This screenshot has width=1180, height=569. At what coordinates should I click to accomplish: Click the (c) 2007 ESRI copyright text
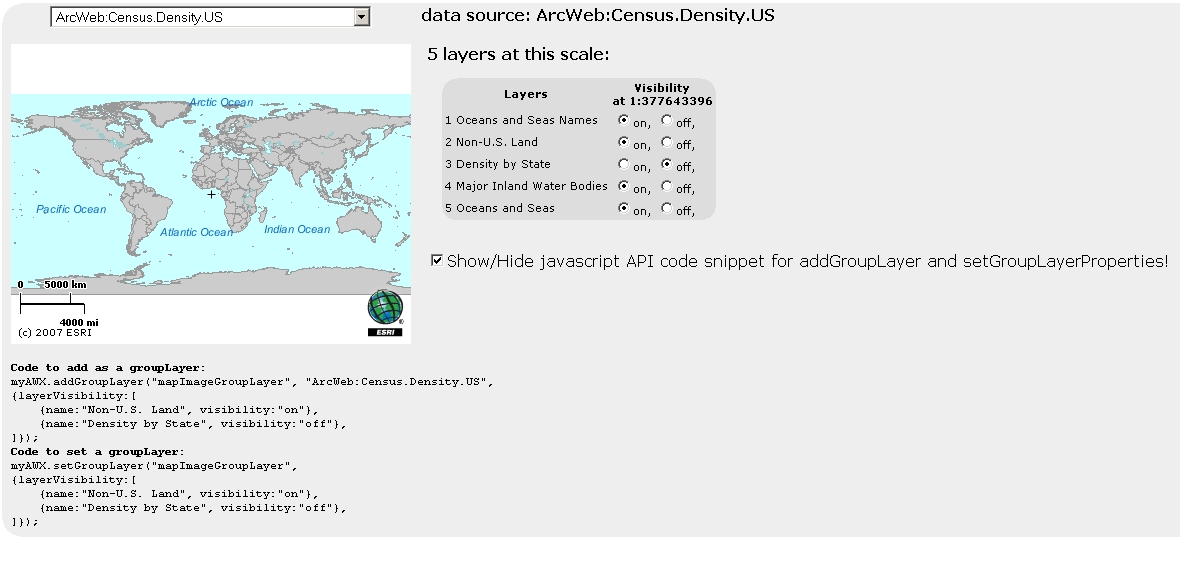coord(55,333)
